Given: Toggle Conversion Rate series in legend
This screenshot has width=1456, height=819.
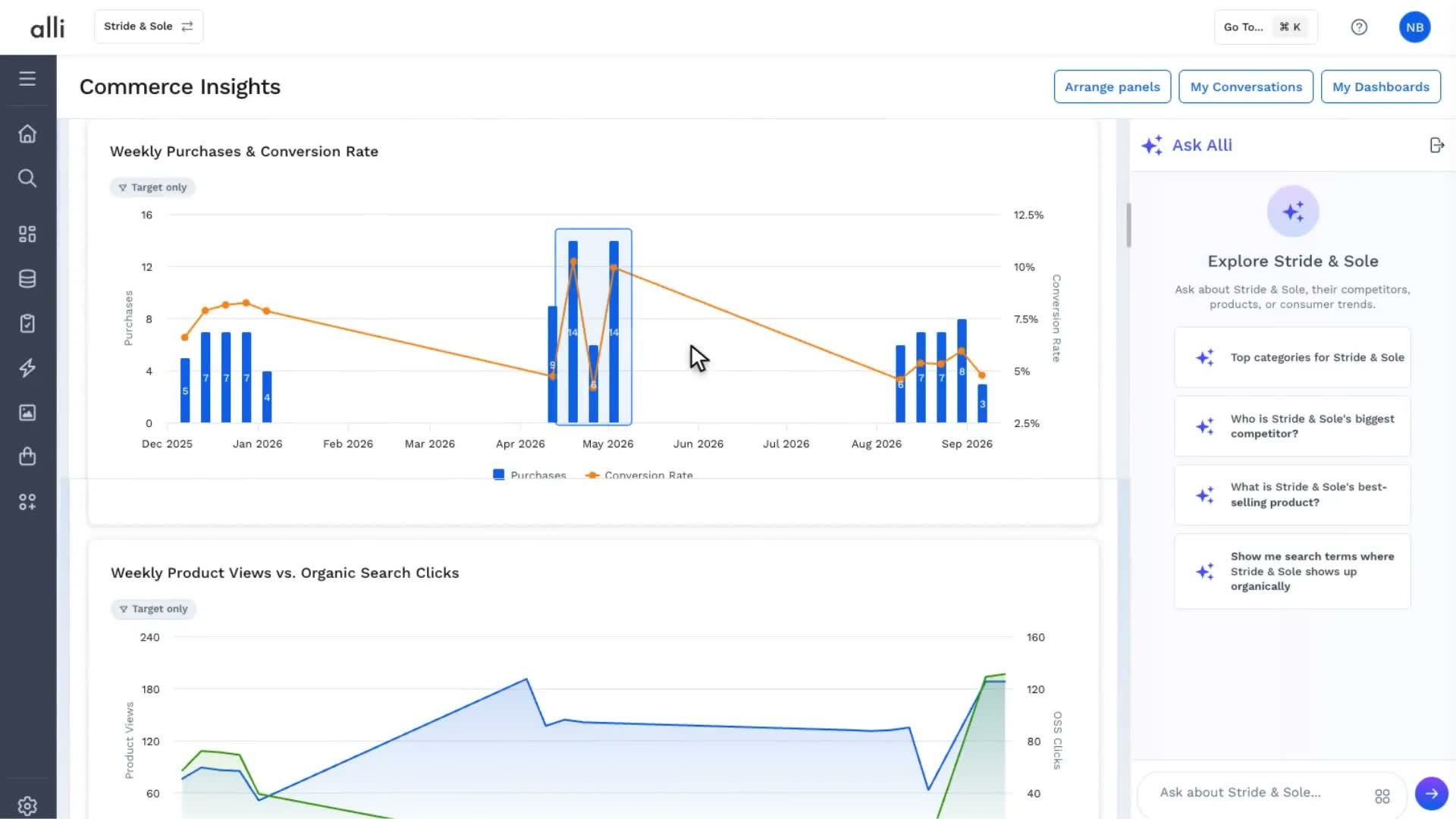Looking at the screenshot, I should (639, 475).
